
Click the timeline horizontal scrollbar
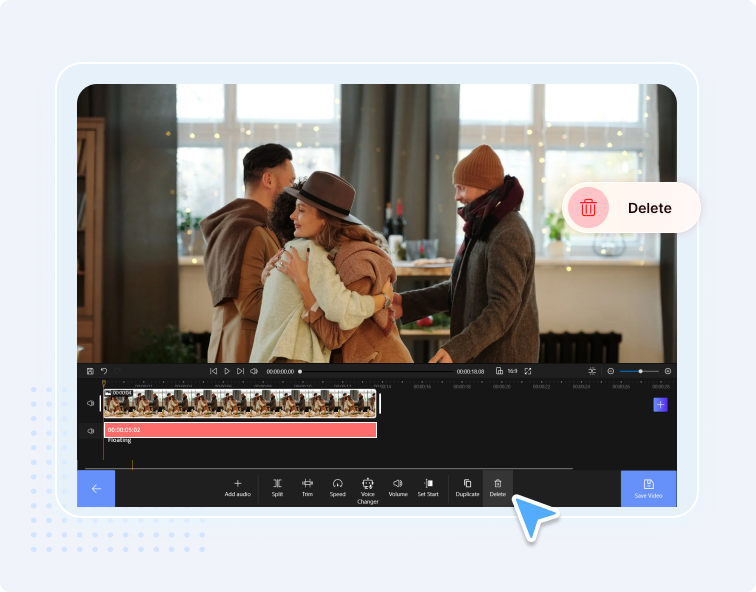(329, 468)
